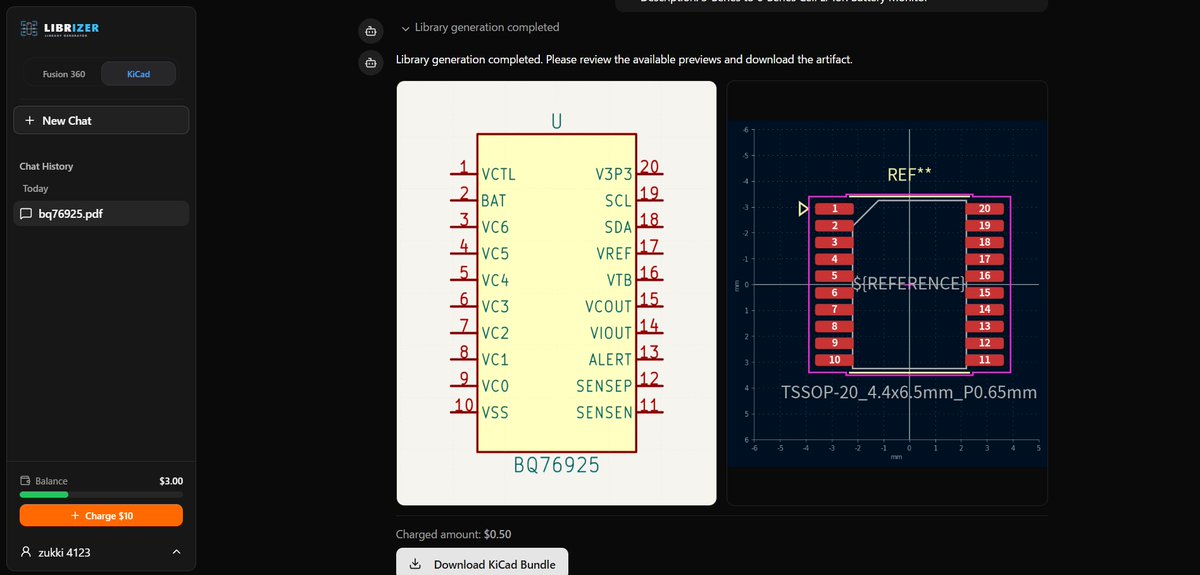Click the $3.00 balance amount
Image resolution: width=1200 pixels, height=575 pixels.
[x=171, y=481]
